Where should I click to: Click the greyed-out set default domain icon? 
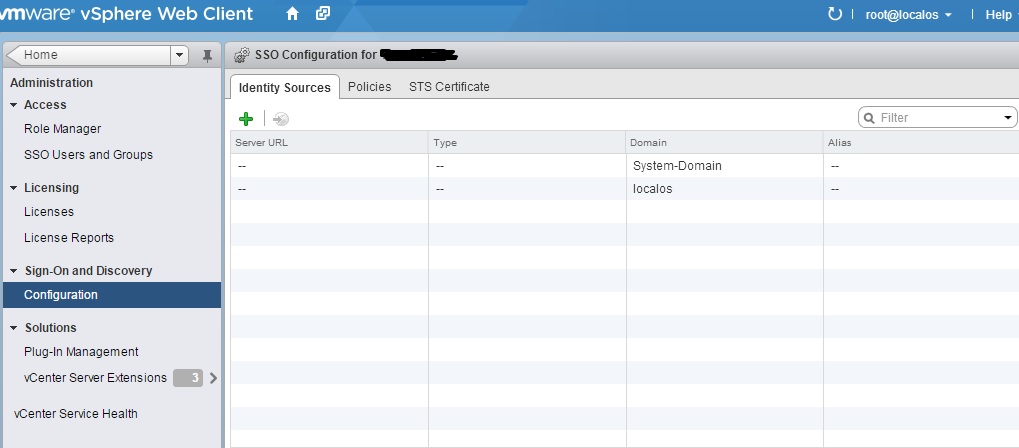pyautogui.click(x=281, y=119)
